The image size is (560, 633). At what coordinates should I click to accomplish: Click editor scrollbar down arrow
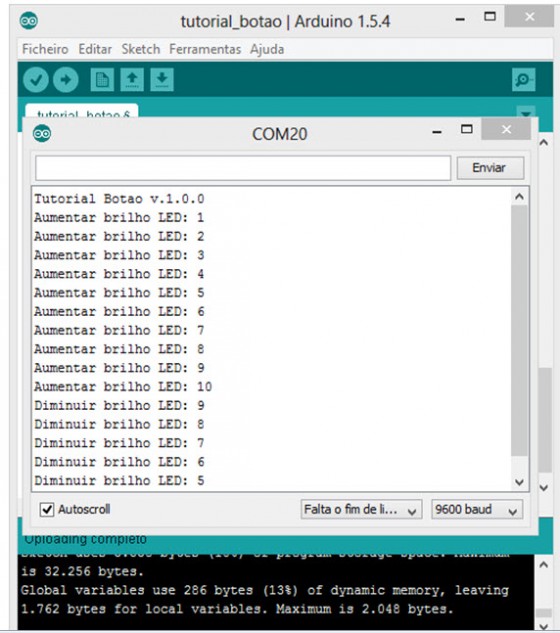(544, 487)
